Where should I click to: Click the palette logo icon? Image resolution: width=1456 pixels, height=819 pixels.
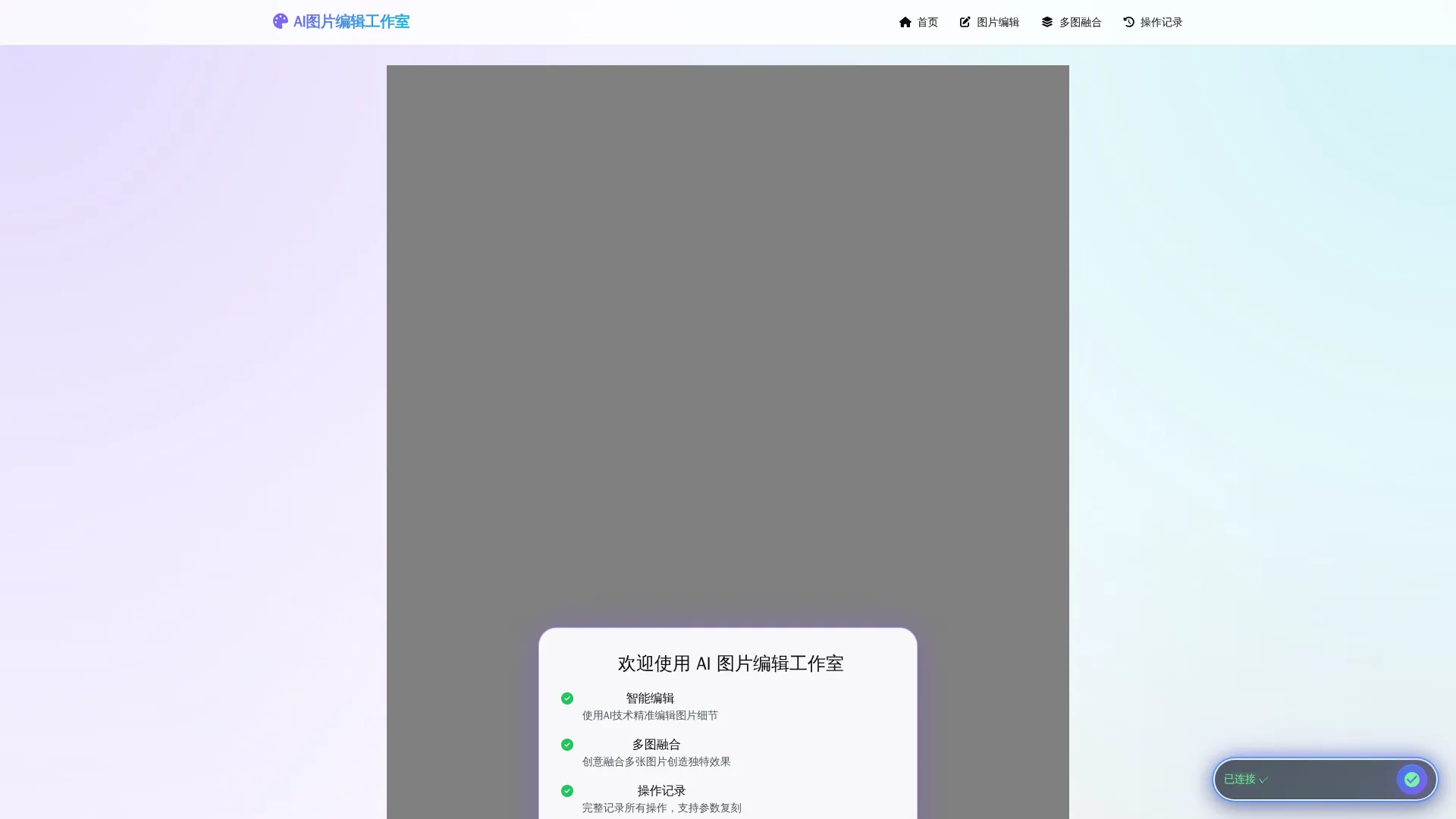pos(280,21)
